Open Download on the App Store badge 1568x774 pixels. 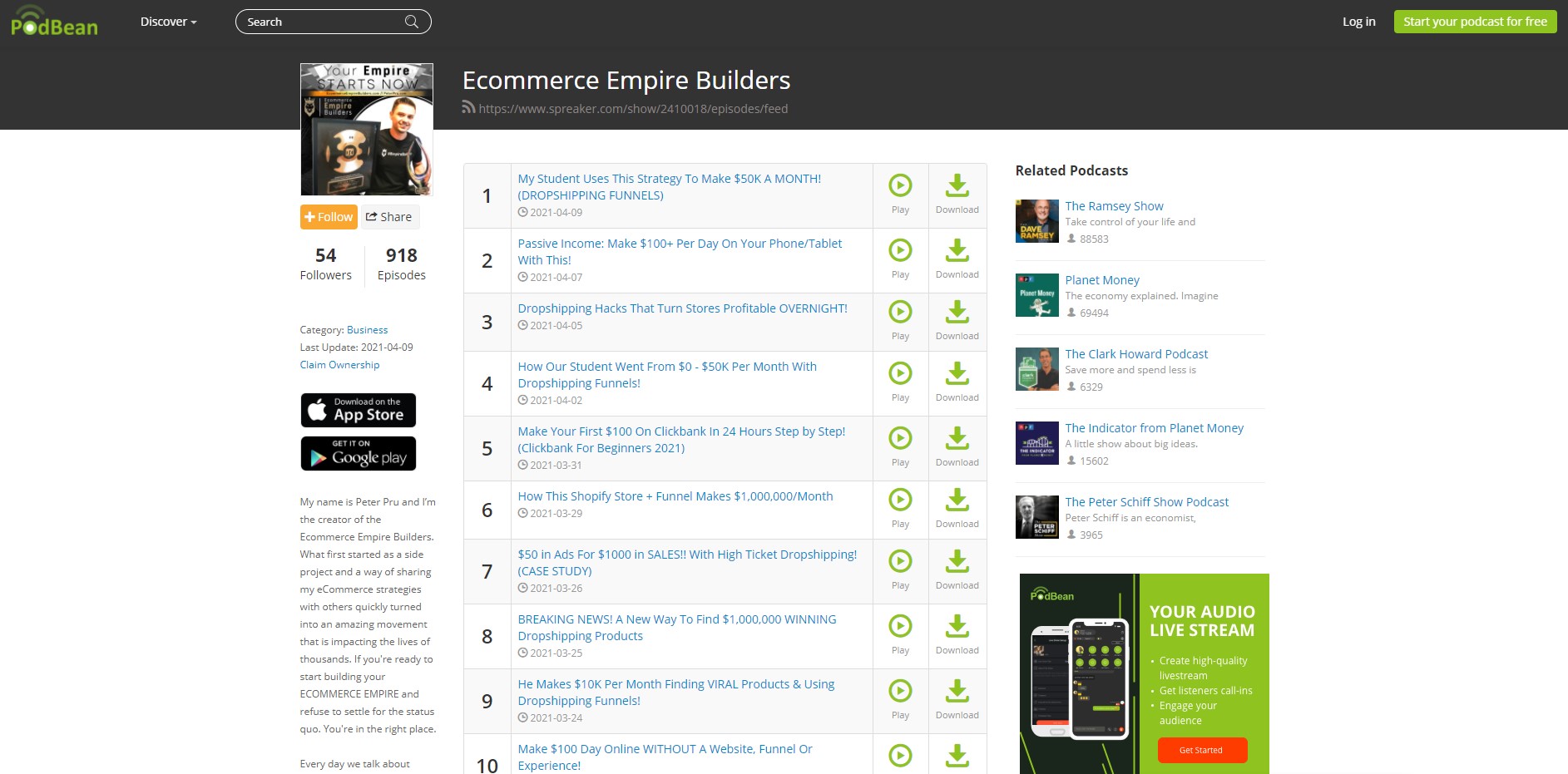tap(358, 410)
